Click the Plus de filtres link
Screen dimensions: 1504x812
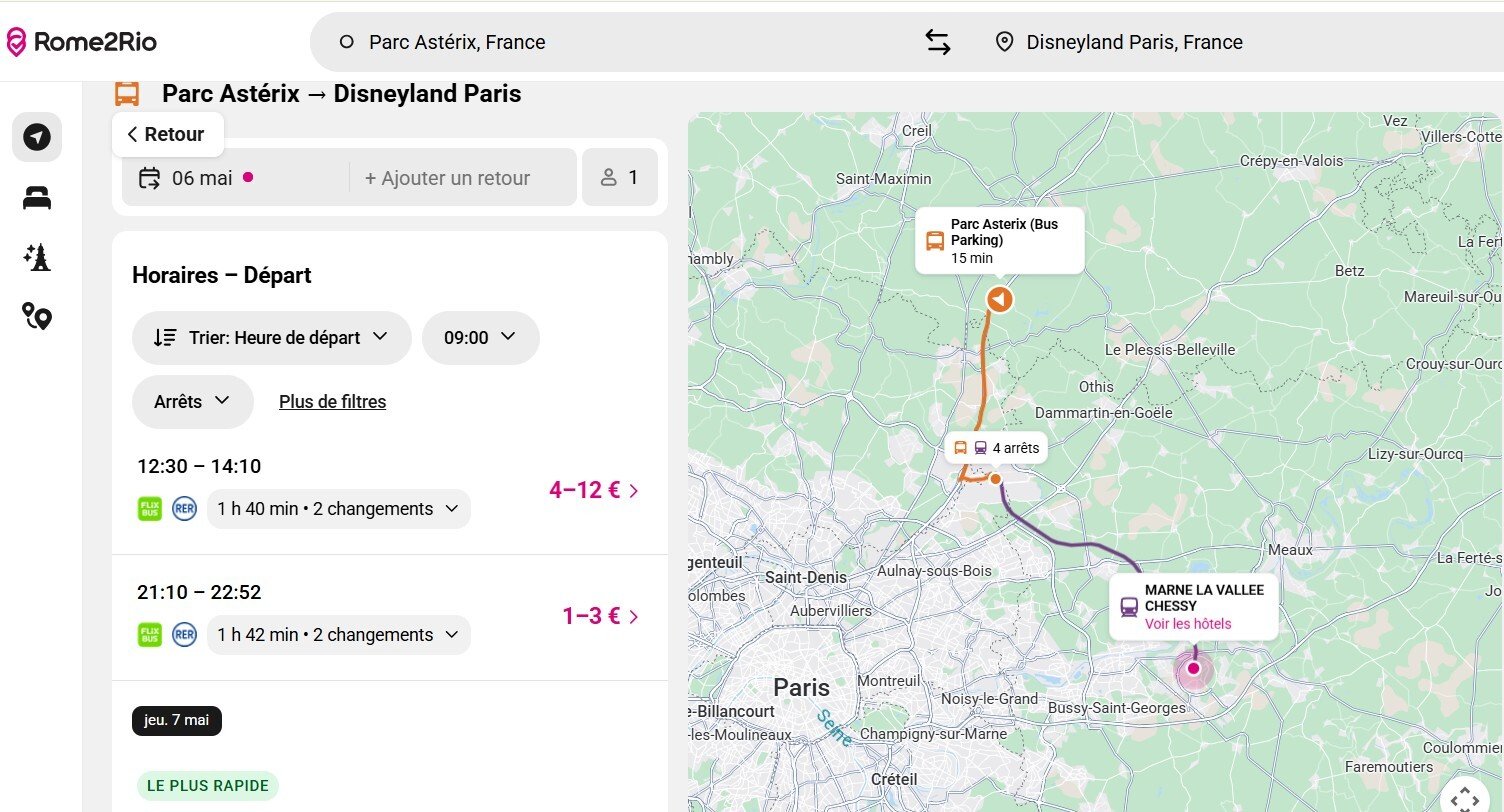coord(332,402)
